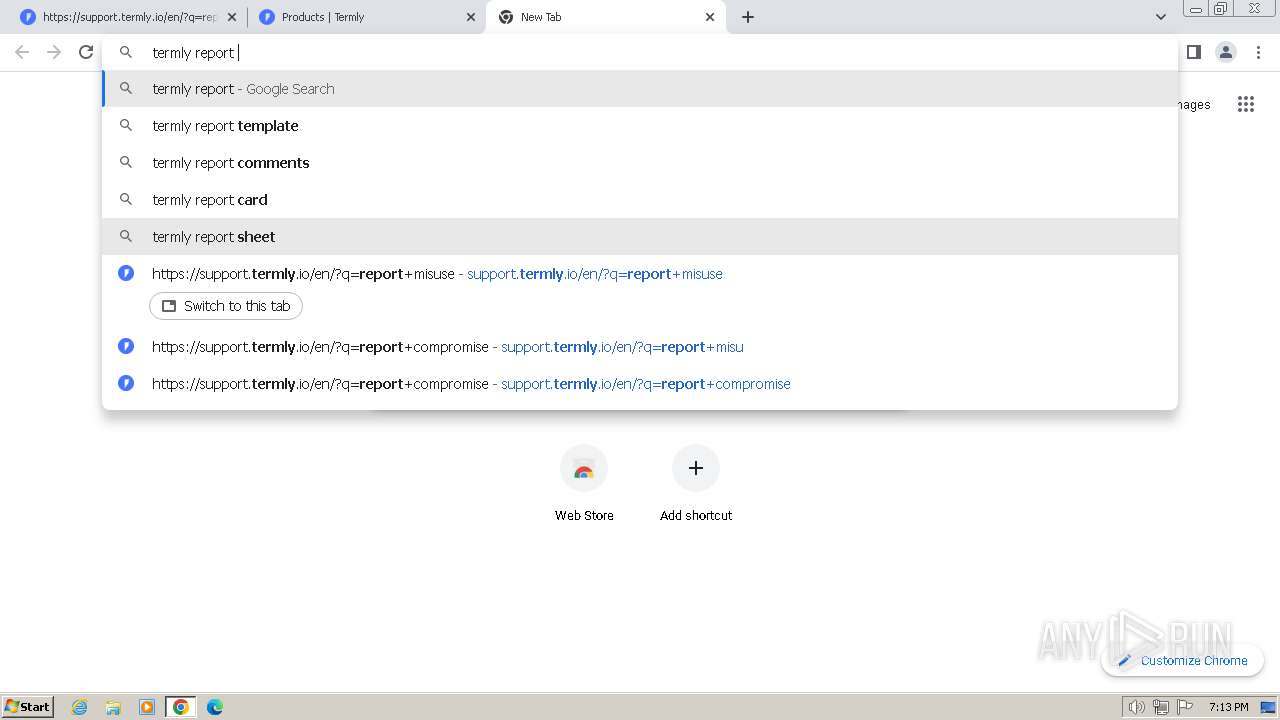Viewport: 1280px width, 720px height.
Task: Click search icon beside 'termly report sheet'
Action: click(x=126, y=237)
